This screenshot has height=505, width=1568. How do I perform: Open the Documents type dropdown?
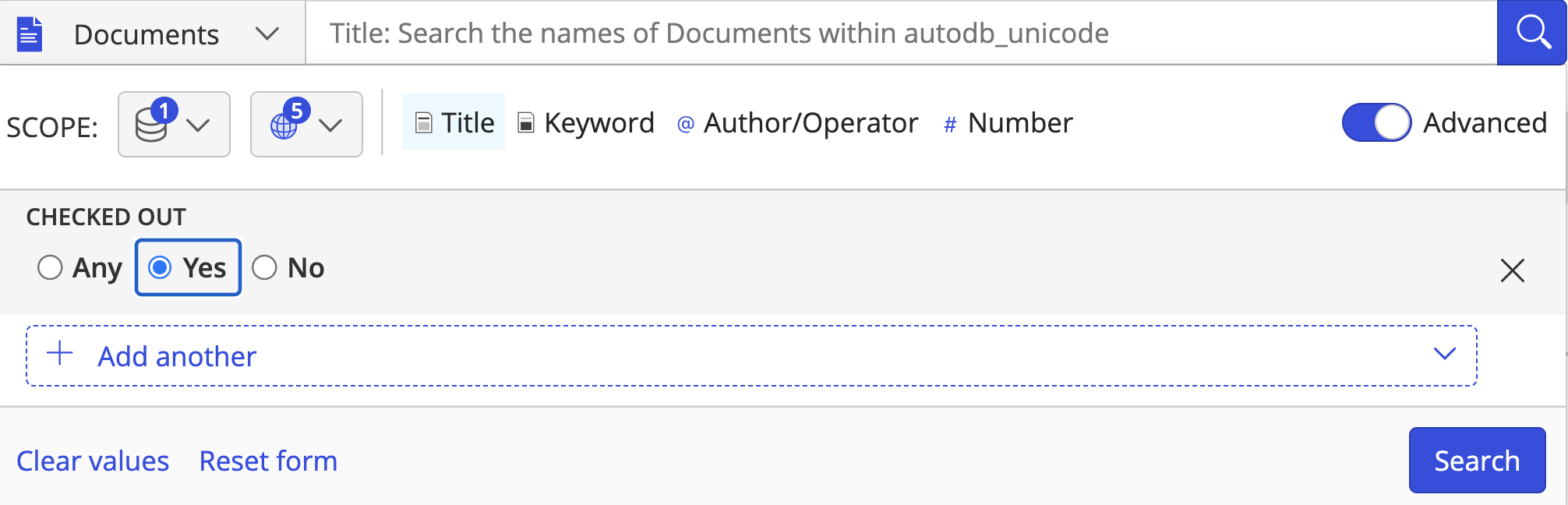pos(267,34)
